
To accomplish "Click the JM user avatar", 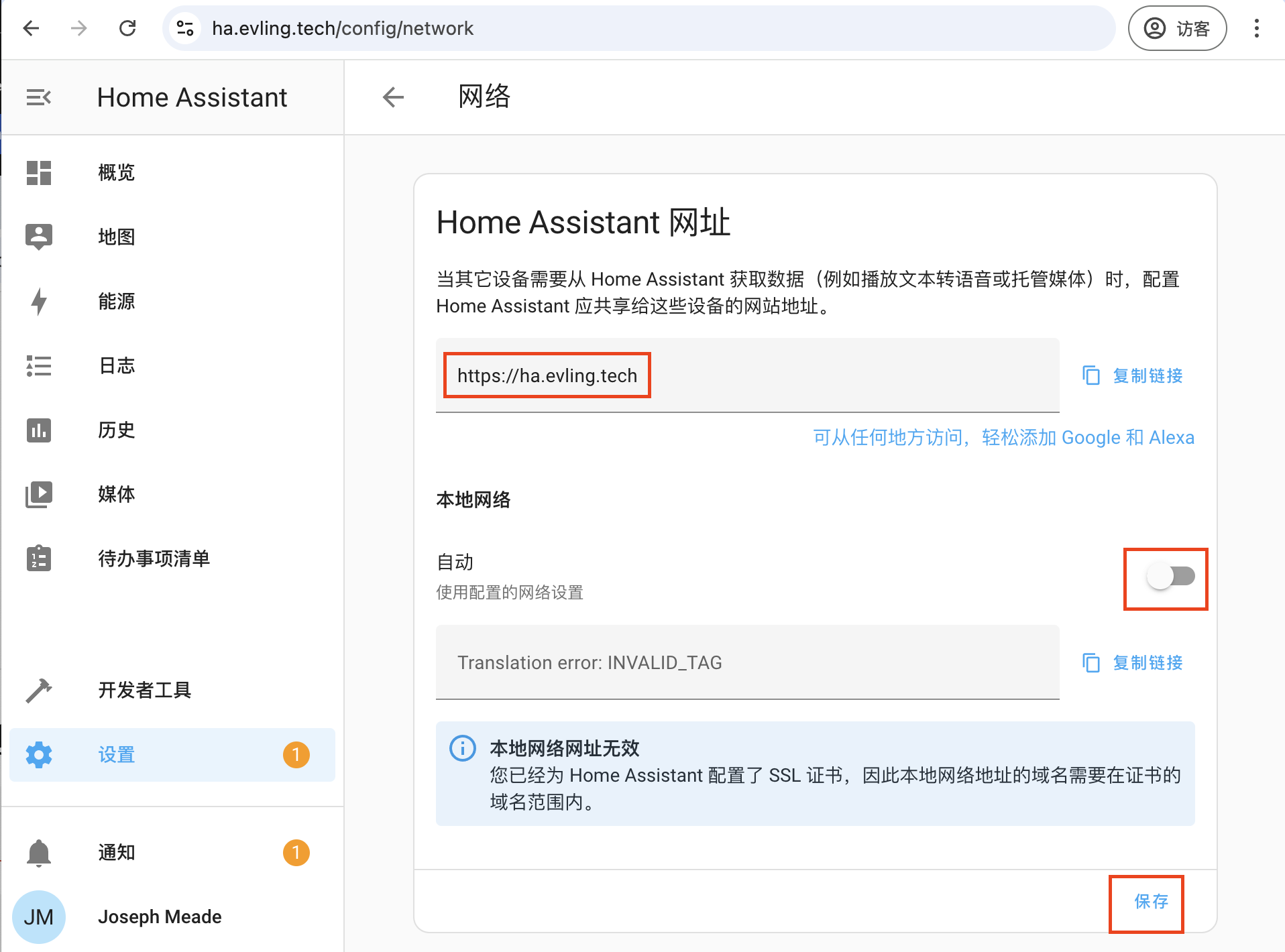I will click(x=39, y=916).
